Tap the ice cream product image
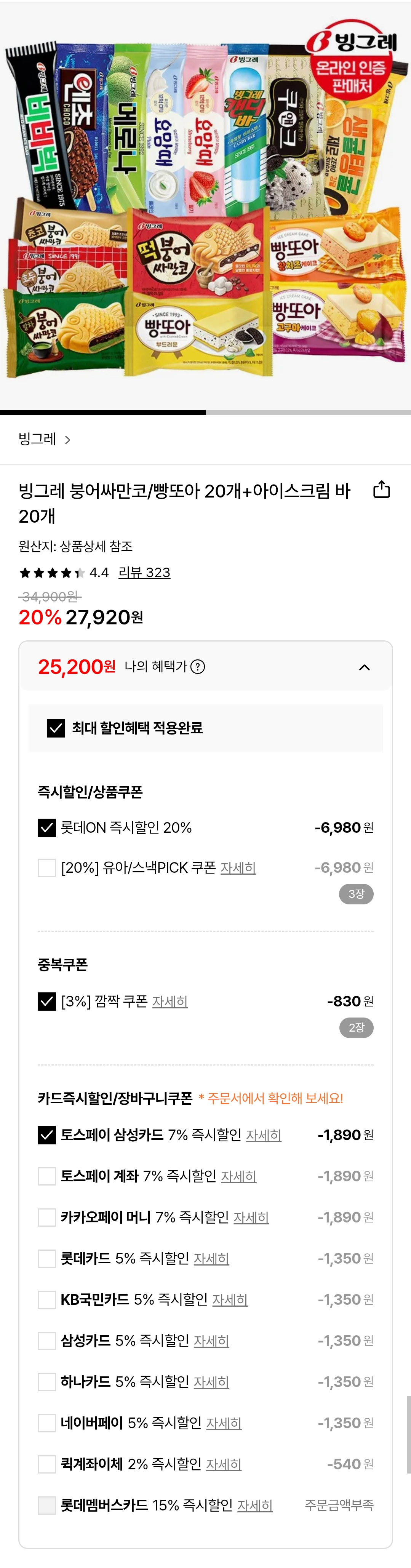This screenshot has width=411, height=1568. pyautogui.click(x=205, y=207)
